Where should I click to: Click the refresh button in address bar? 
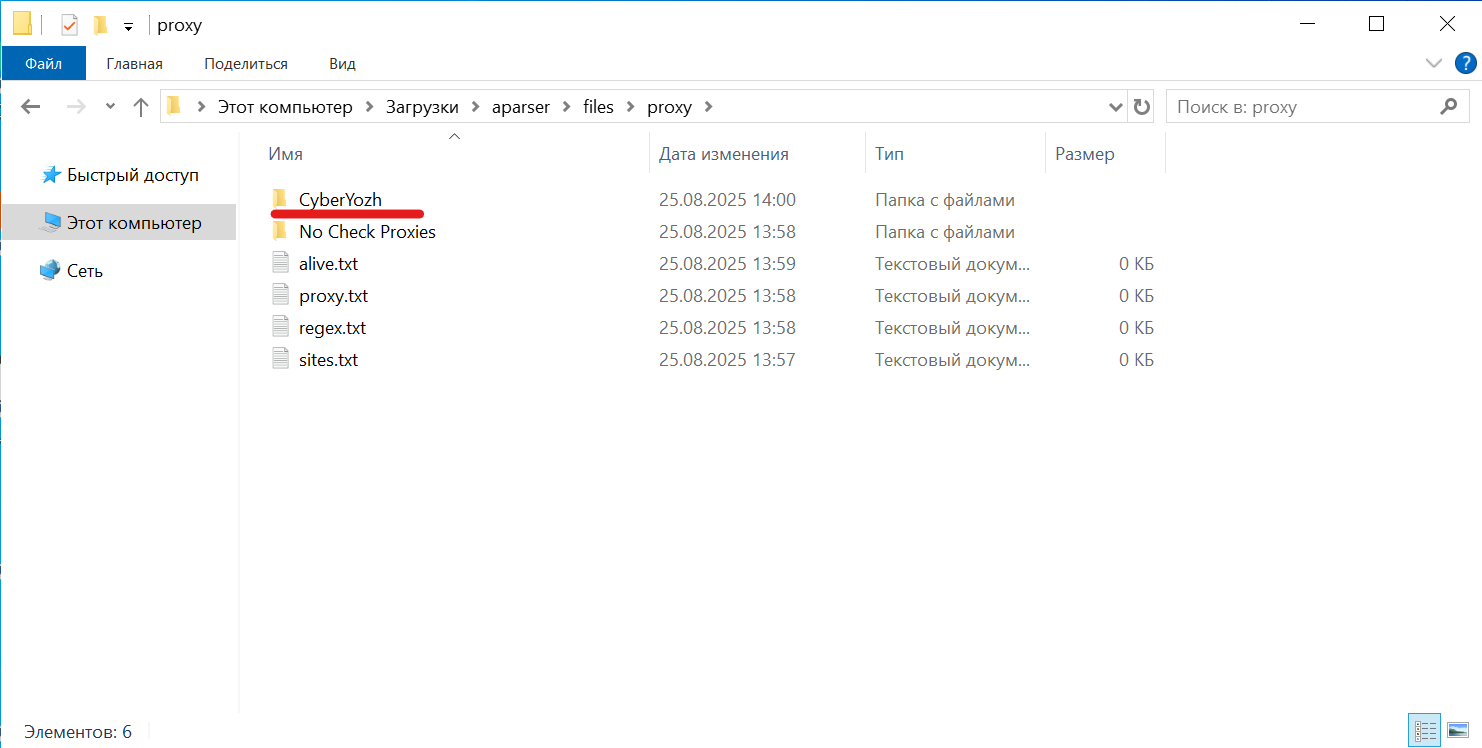tap(1141, 107)
